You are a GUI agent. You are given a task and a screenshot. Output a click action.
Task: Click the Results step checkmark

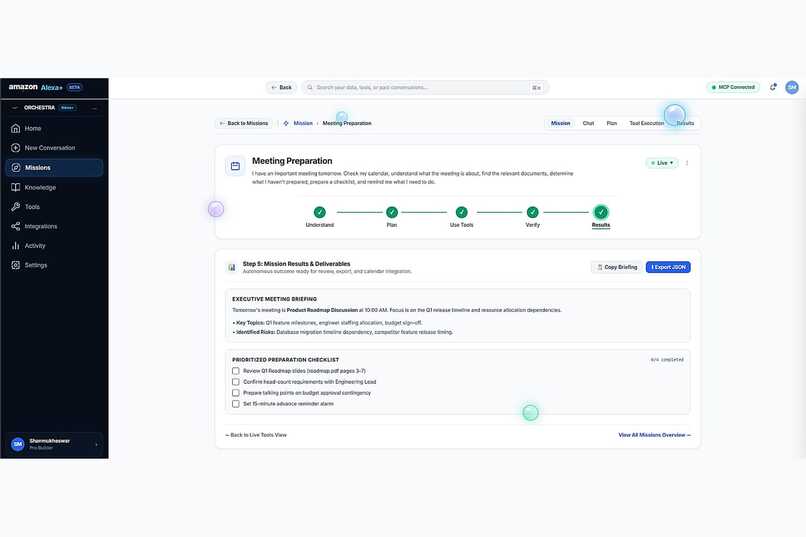point(601,212)
